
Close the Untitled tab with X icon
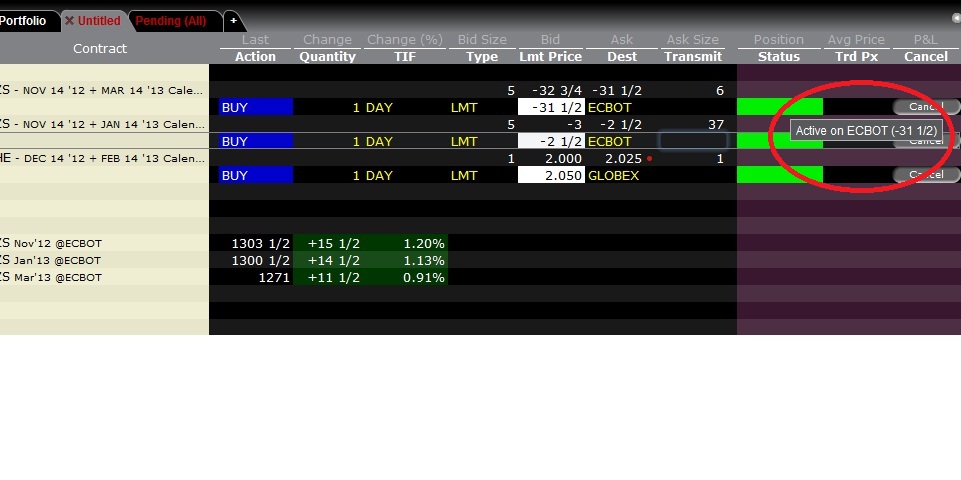click(69, 21)
